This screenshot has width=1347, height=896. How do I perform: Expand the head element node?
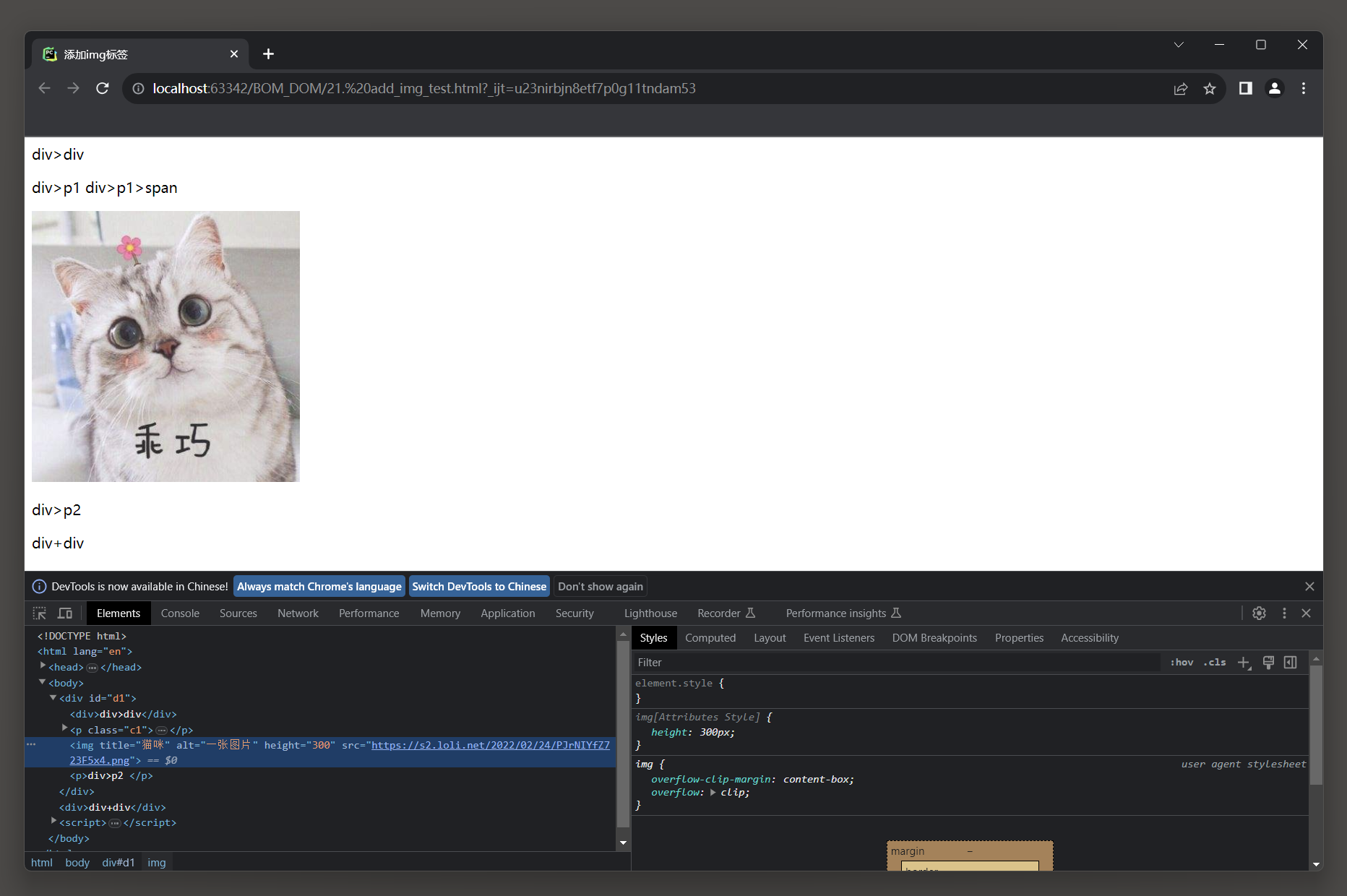(43, 666)
